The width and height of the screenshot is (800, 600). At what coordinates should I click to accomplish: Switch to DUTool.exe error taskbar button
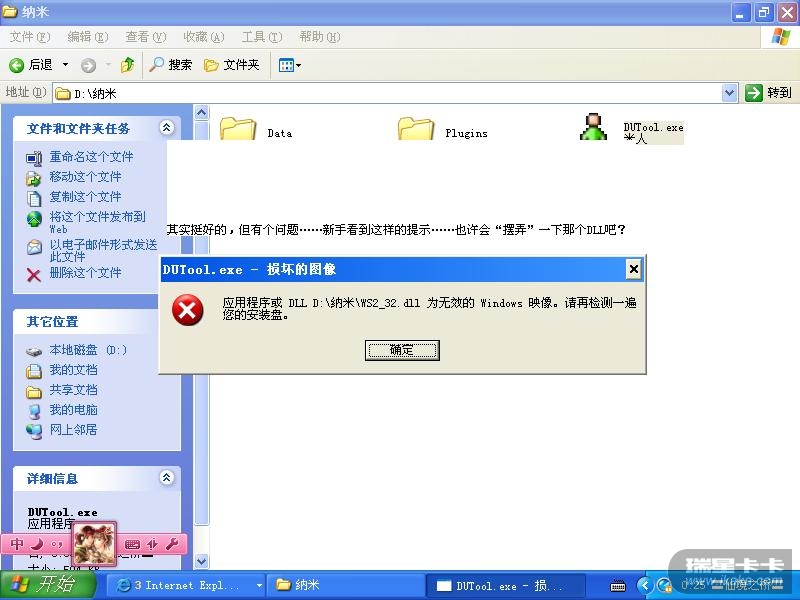505,586
